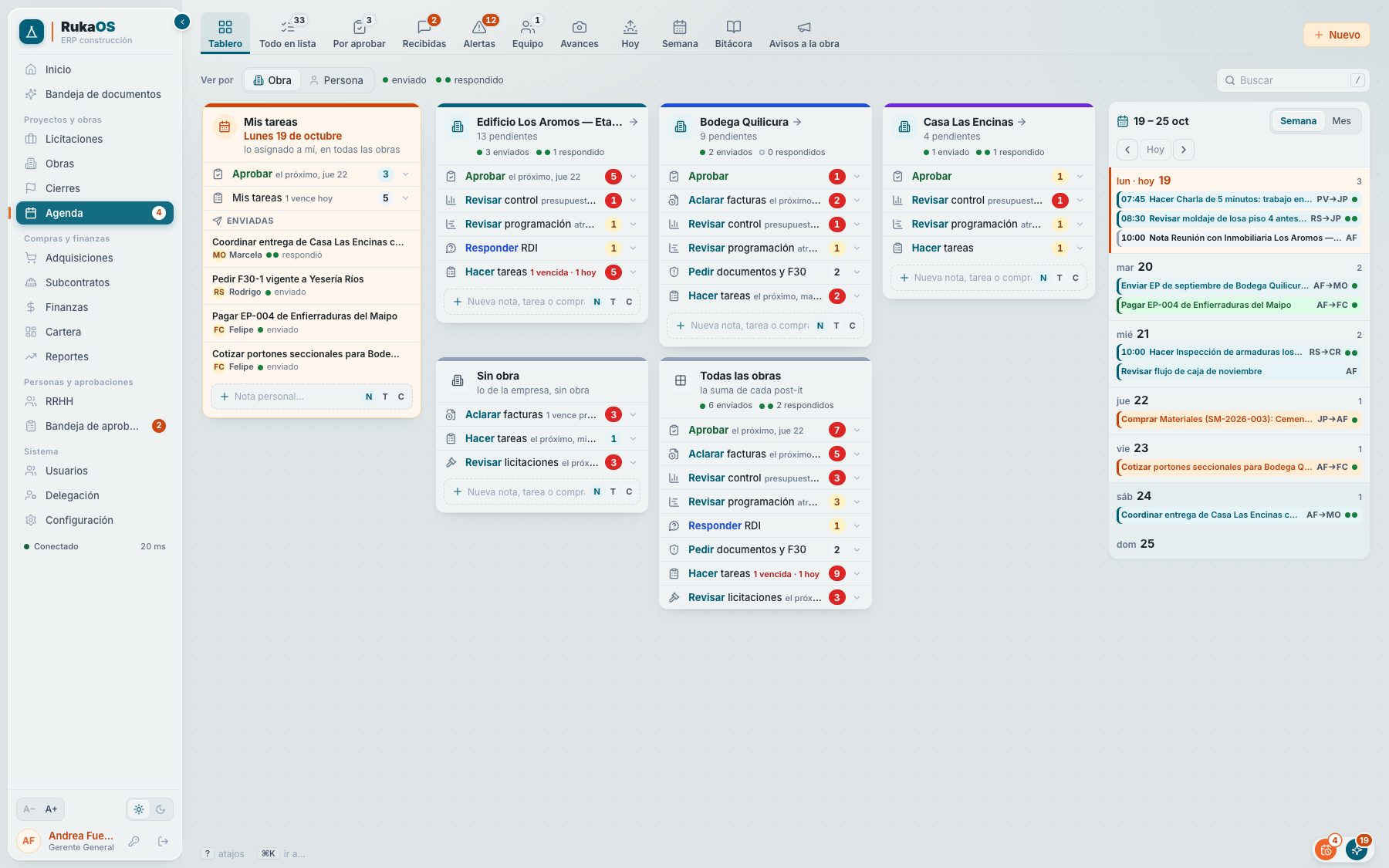Jump to today with Hoy calendar button
Viewport: 1389px width, 868px height.
tap(1155, 150)
